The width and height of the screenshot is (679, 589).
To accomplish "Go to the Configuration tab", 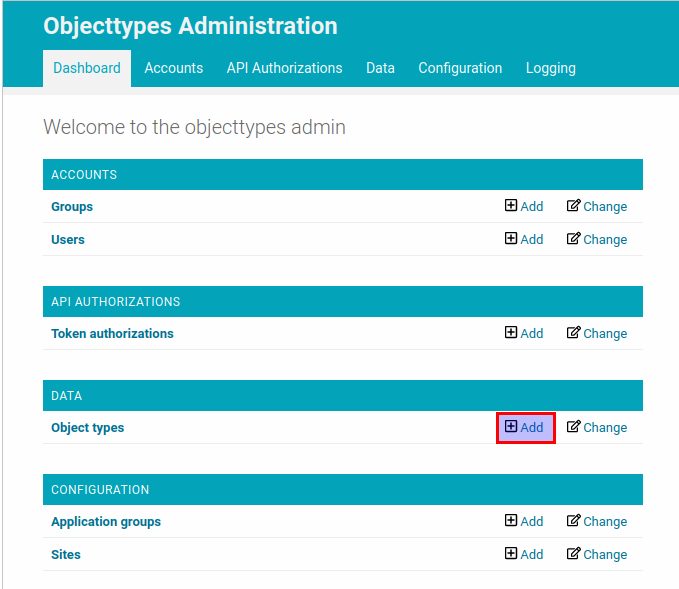I will (x=460, y=68).
